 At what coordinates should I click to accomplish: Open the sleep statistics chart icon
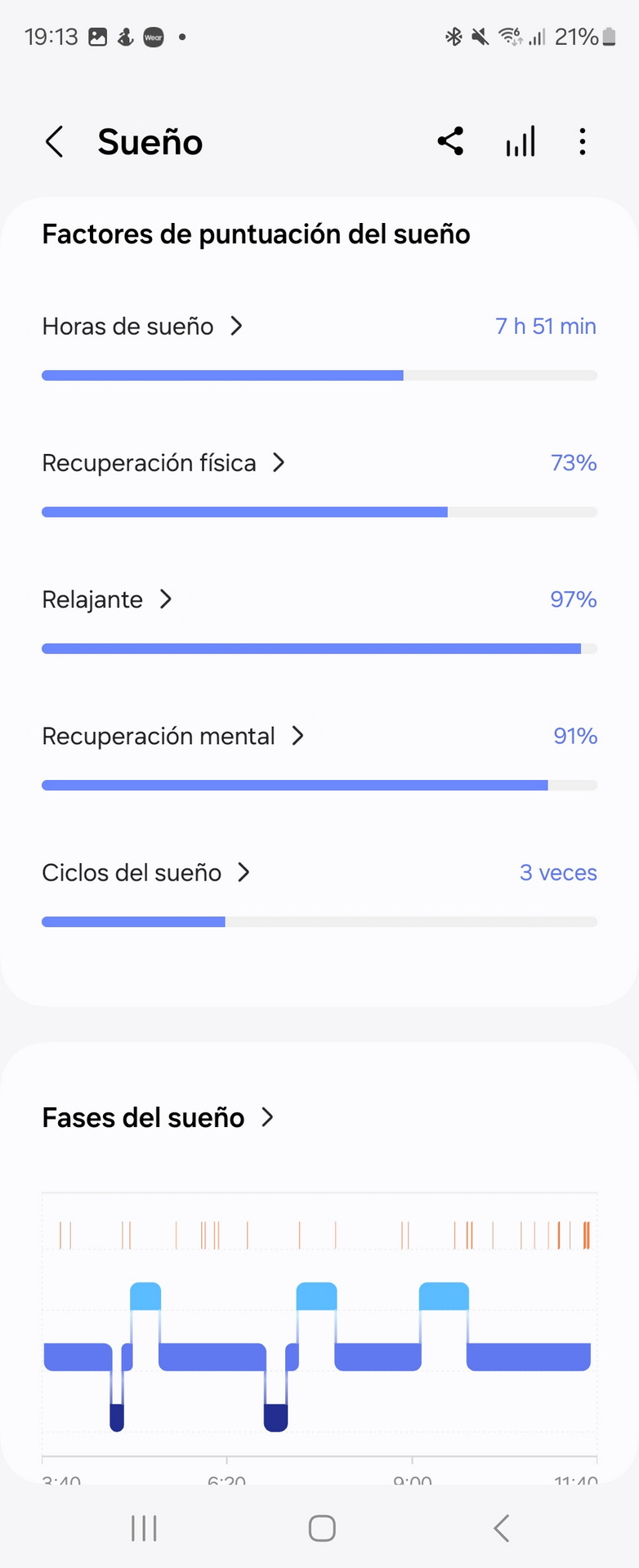click(x=521, y=142)
